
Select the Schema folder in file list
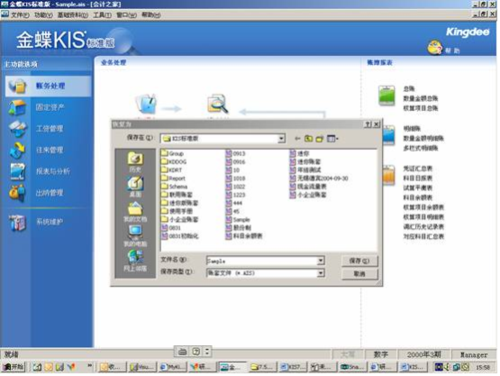[174, 187]
